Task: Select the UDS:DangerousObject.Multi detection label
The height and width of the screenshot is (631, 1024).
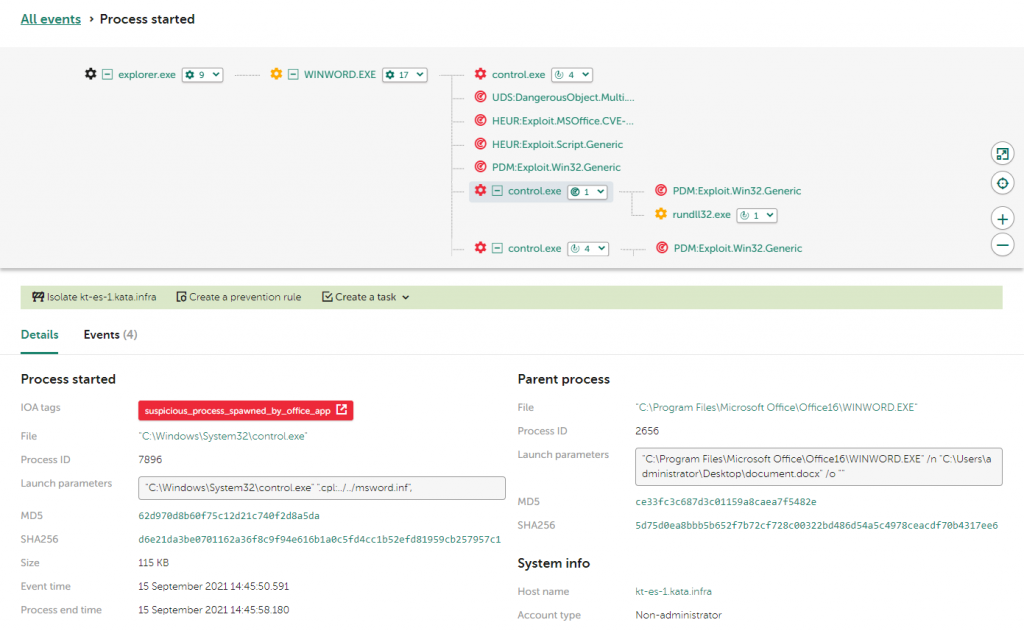Action: pos(563,97)
